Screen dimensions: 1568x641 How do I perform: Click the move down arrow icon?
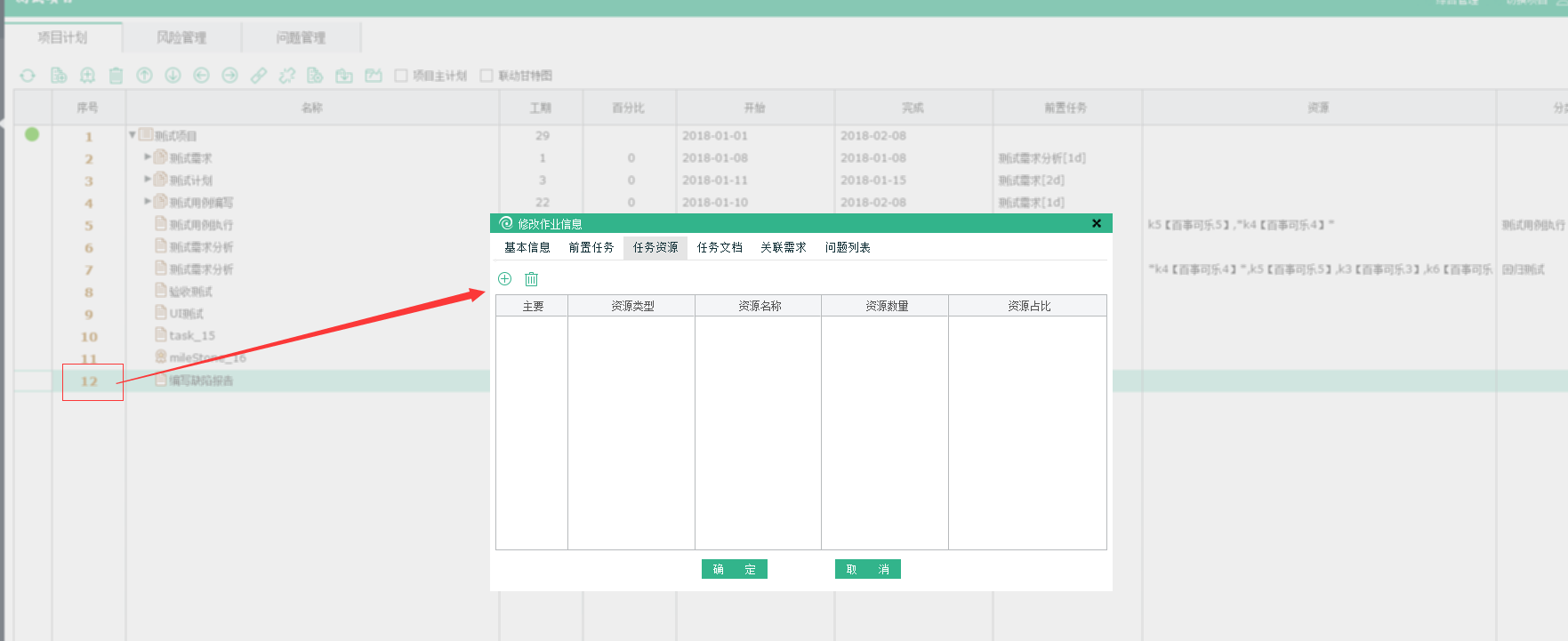(x=173, y=76)
